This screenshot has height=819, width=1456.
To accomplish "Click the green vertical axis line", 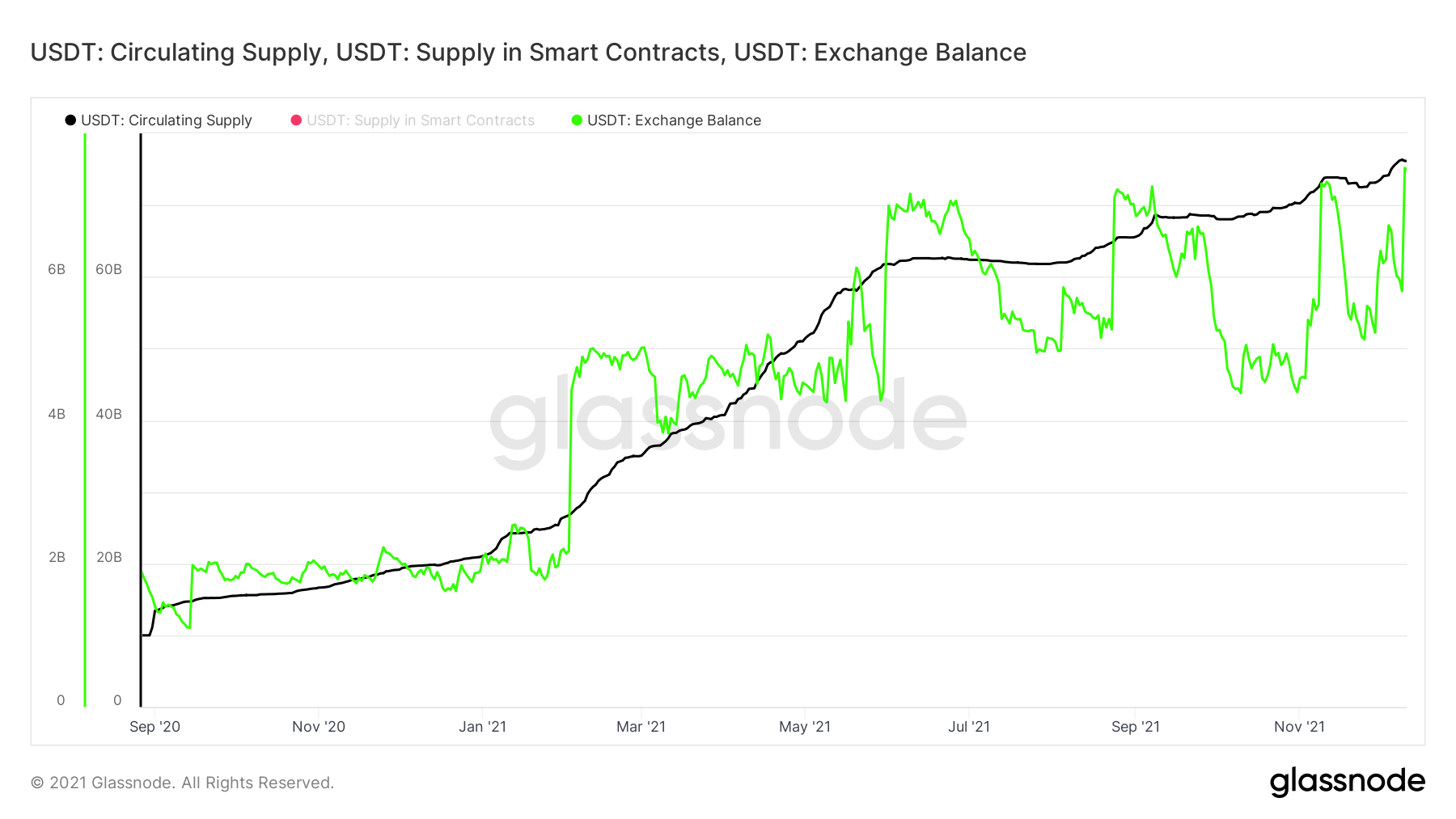I will [85, 420].
